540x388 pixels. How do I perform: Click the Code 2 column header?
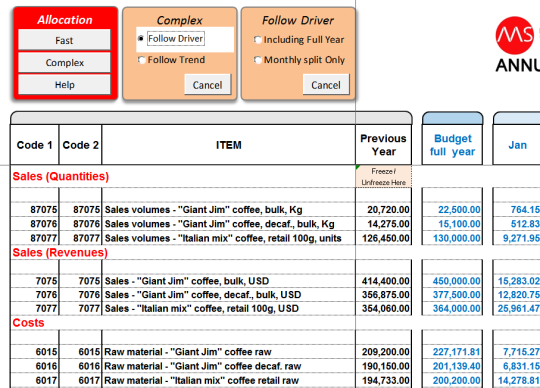[80, 145]
